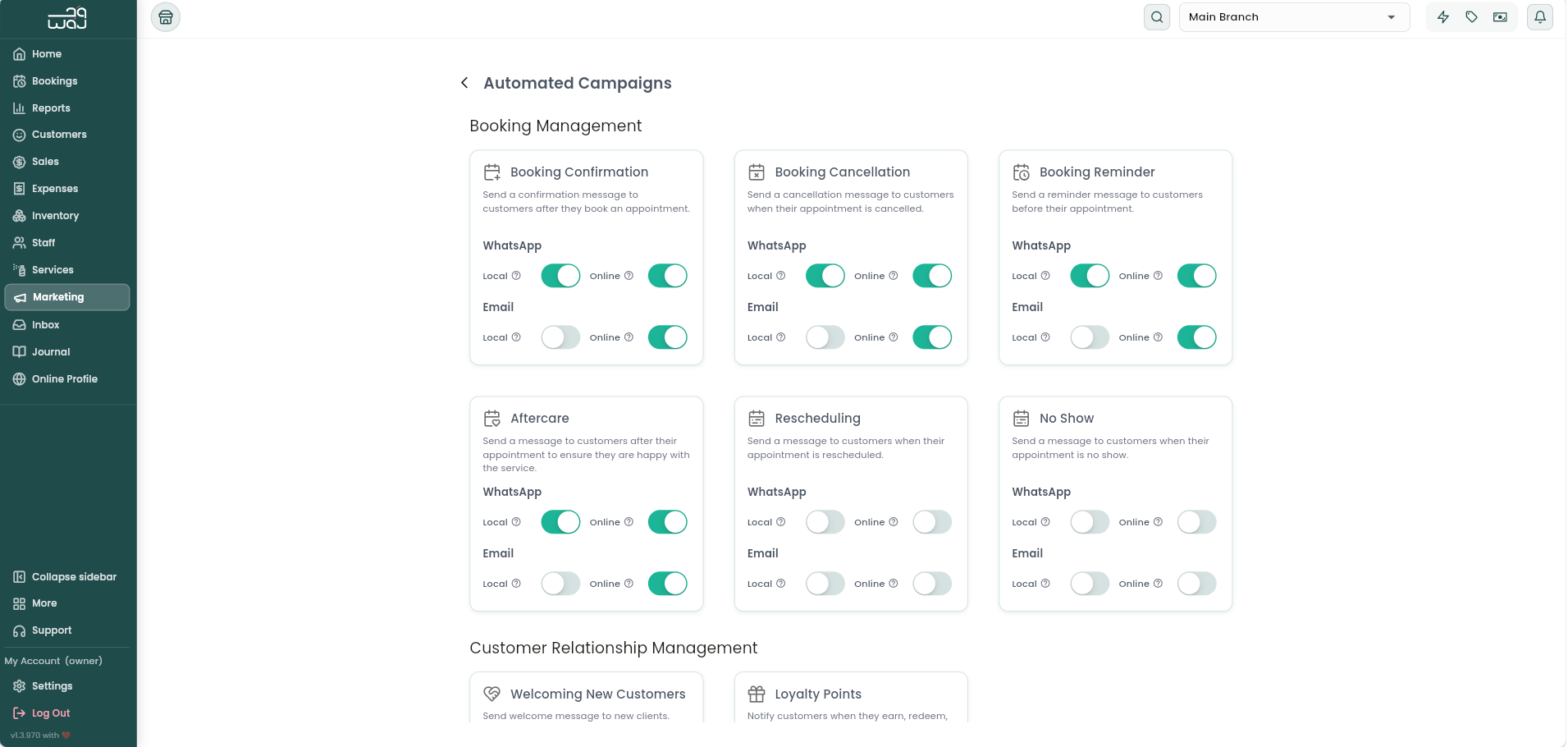Go back using arrow beside Automated Campaigns
The image size is (1568, 747).
pyautogui.click(x=464, y=83)
